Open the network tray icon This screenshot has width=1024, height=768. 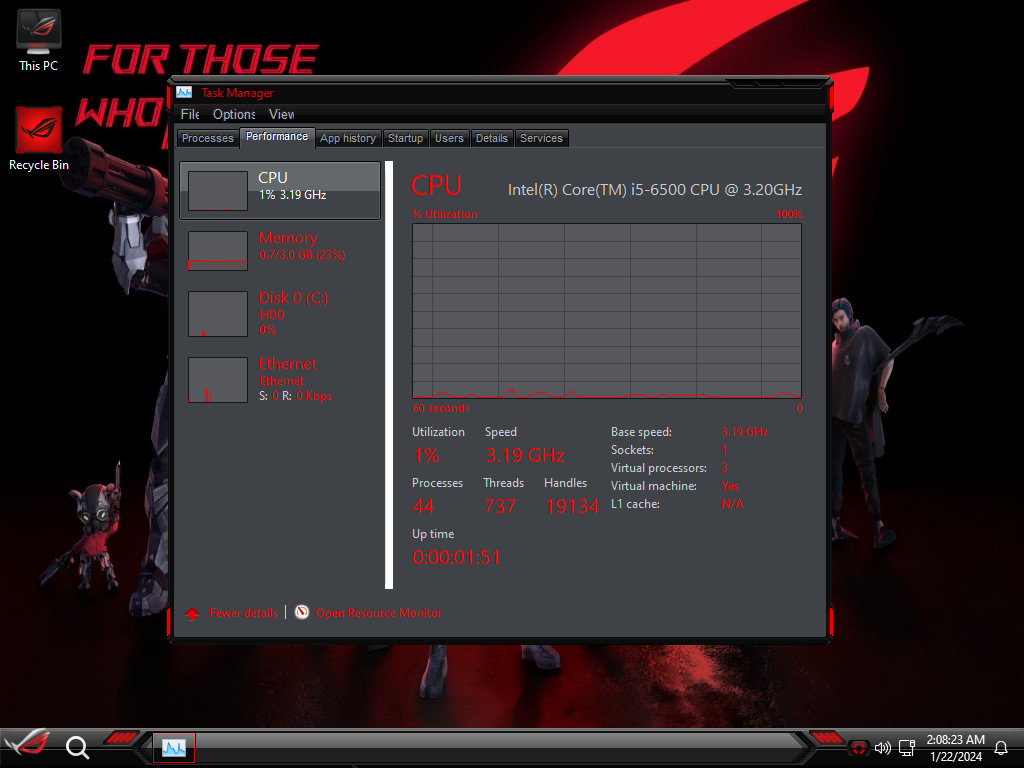tap(907, 747)
